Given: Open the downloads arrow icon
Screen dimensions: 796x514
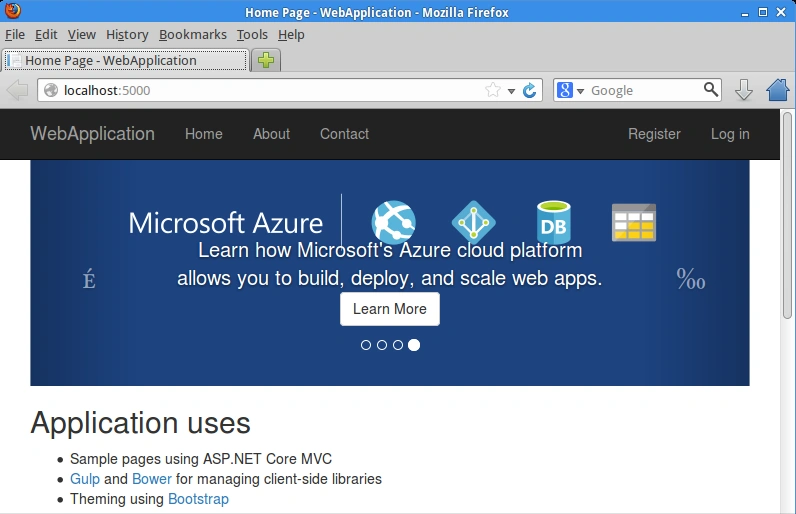Looking at the screenshot, I should [744, 90].
